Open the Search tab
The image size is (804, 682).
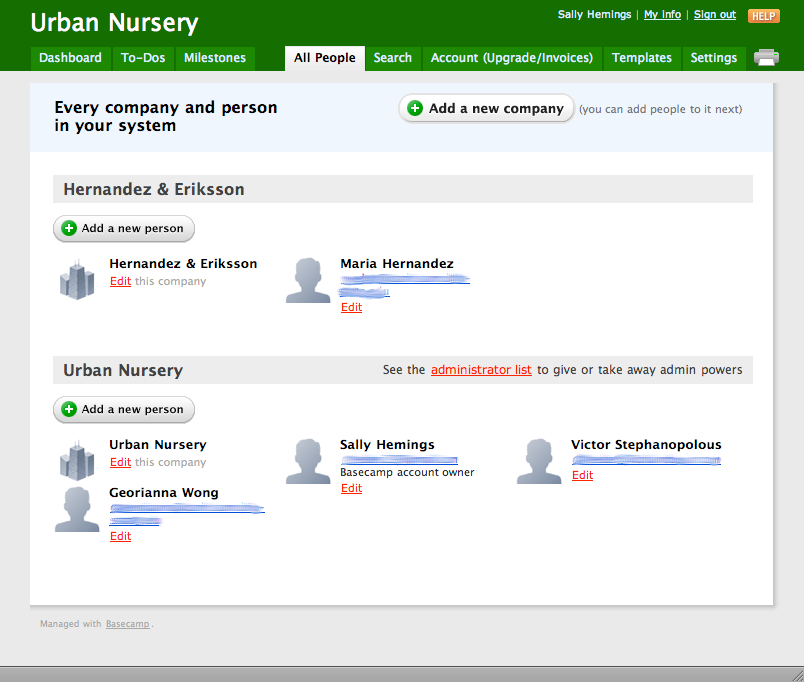point(393,58)
